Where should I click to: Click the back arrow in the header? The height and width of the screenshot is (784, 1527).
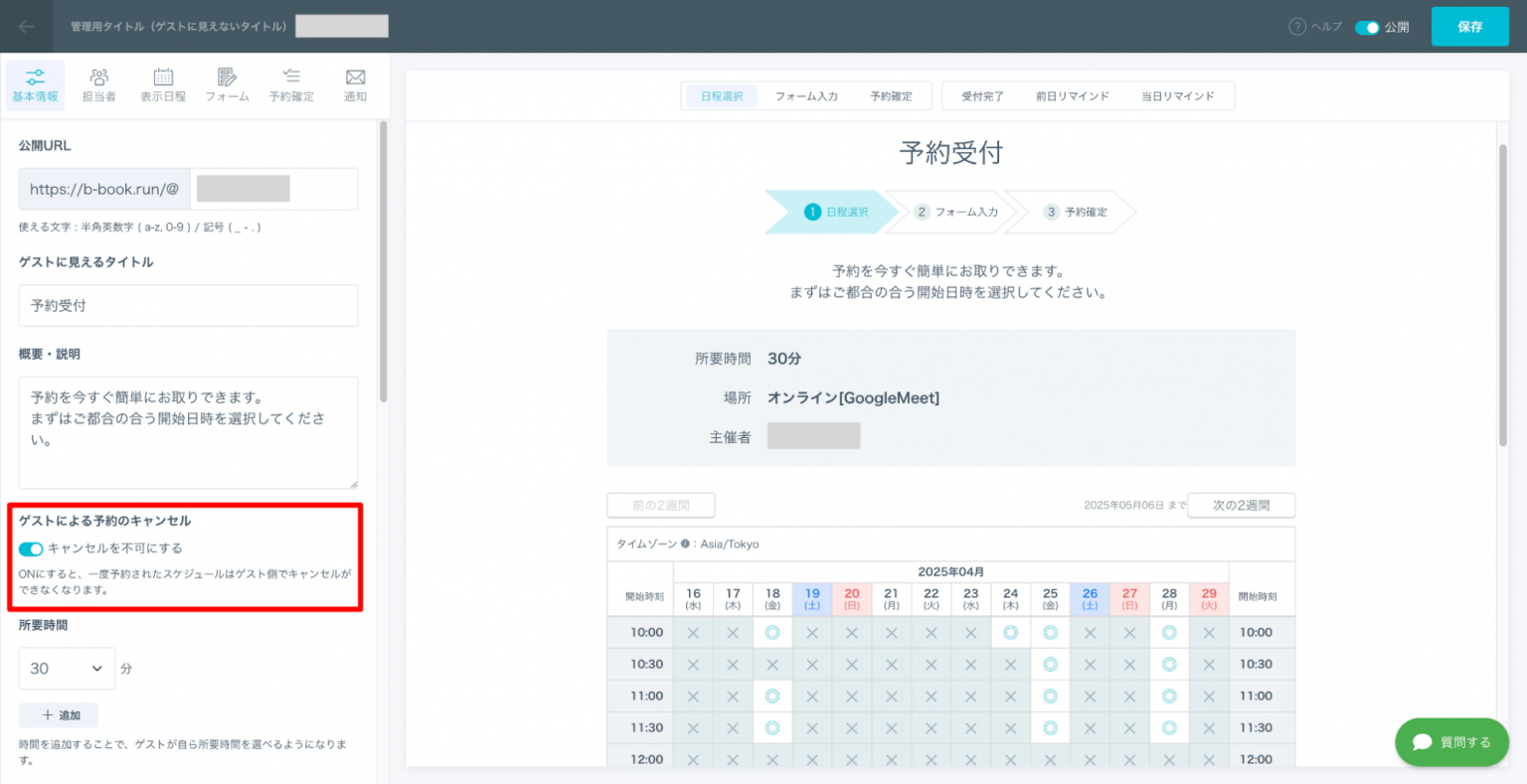(x=27, y=27)
